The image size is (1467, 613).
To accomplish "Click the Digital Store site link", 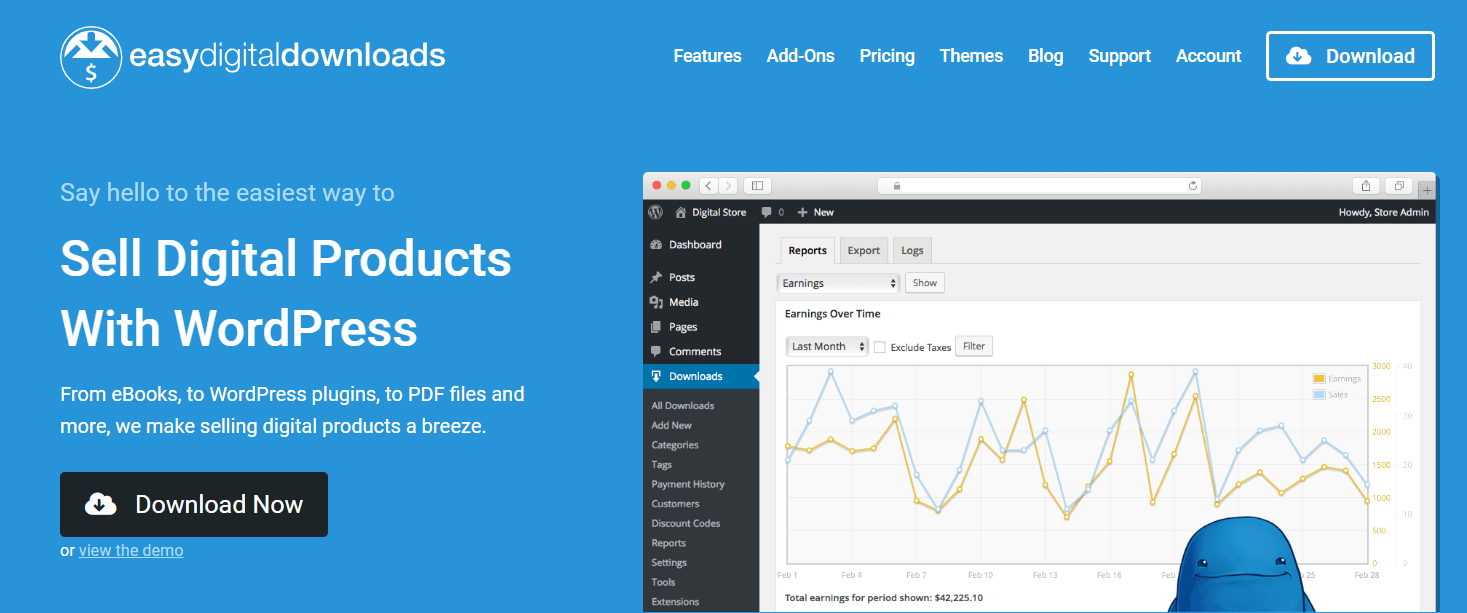I will click(x=719, y=212).
